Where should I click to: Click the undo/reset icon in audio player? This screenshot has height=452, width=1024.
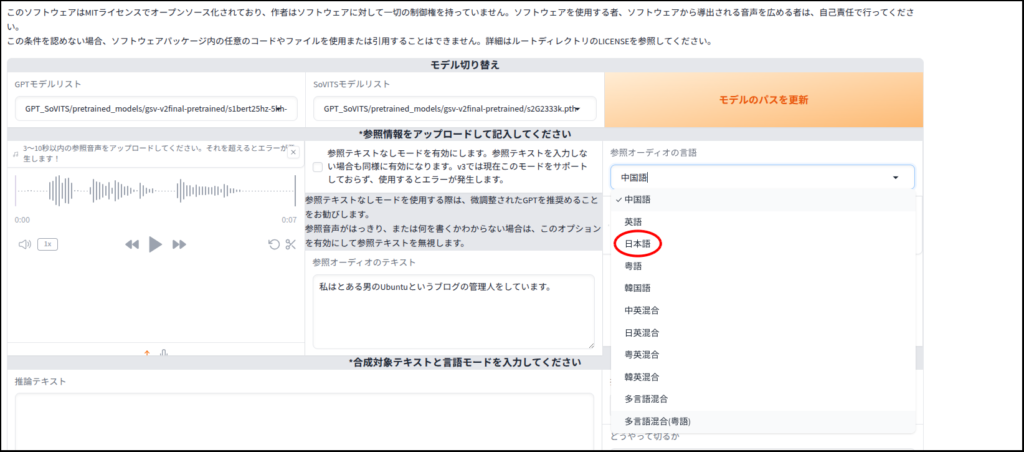pos(274,244)
